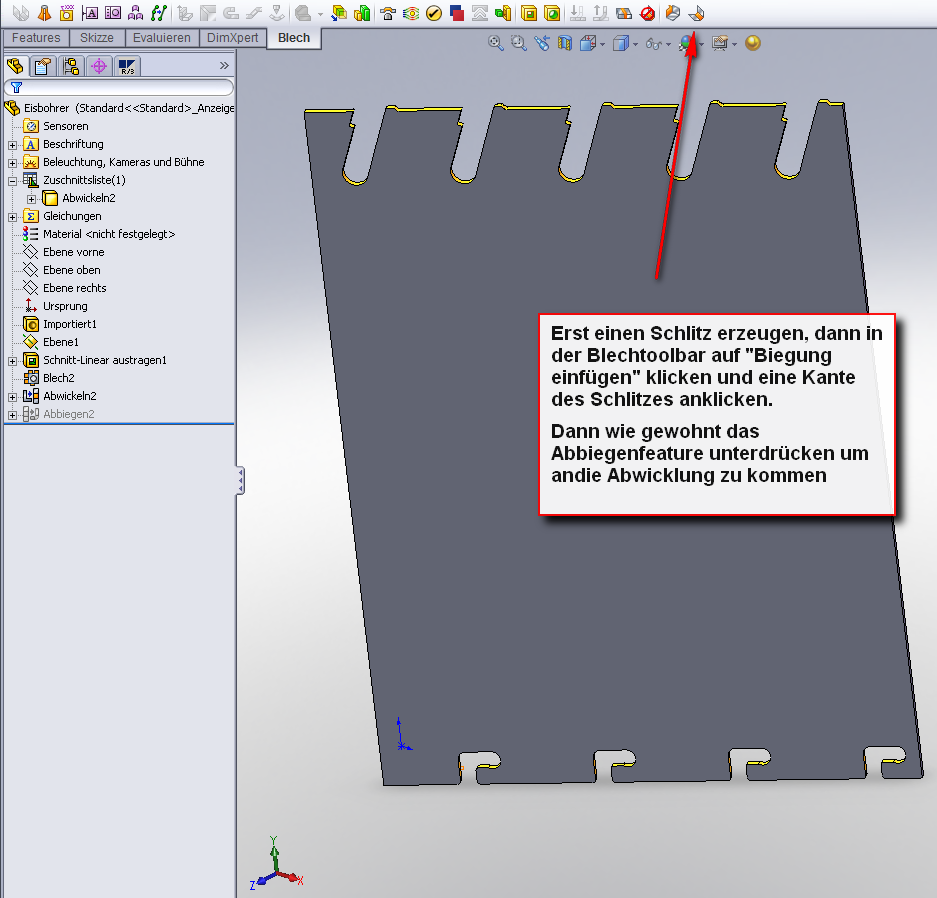
Task: Click the Zoom to Fit magnifier icon
Action: click(495, 43)
